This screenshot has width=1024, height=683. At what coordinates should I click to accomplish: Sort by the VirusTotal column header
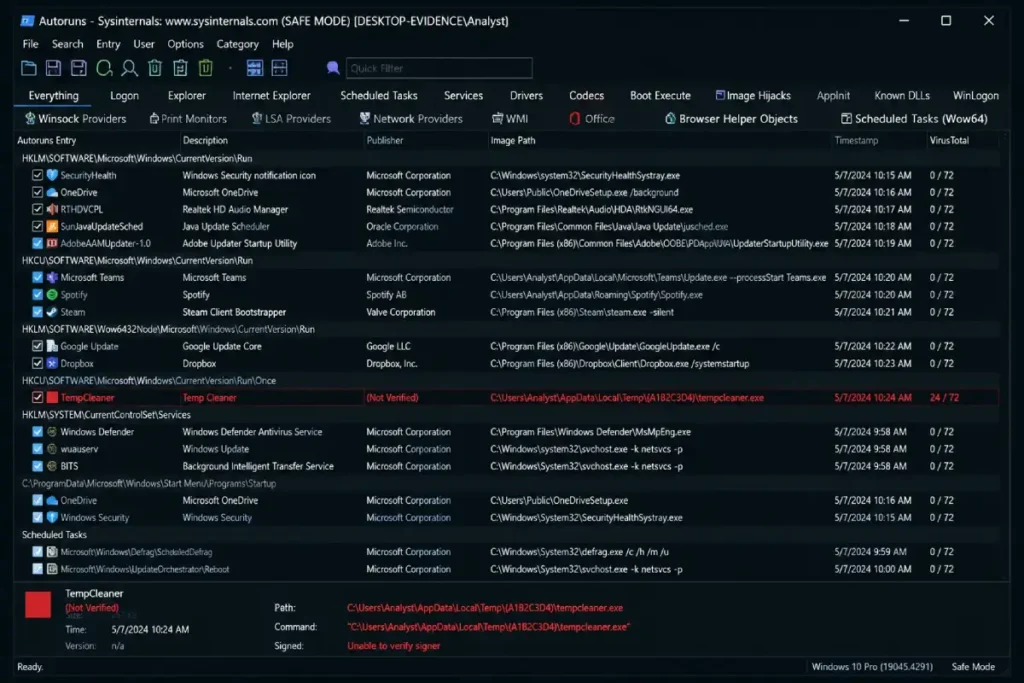pyautogui.click(x=949, y=140)
